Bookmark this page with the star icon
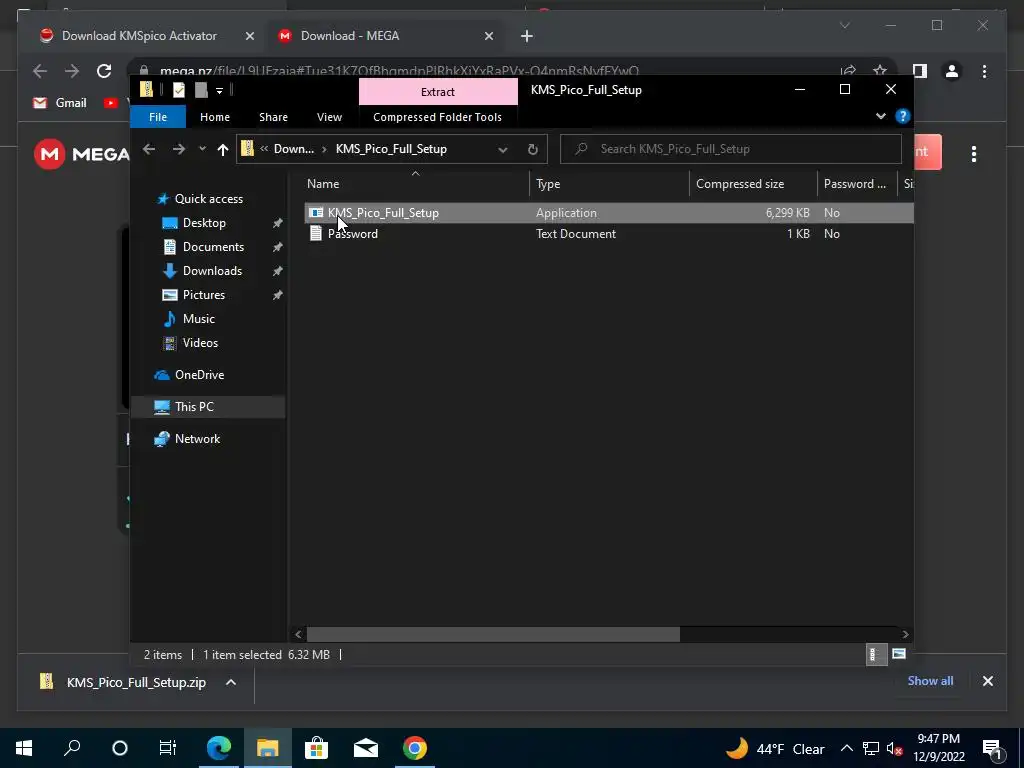Viewport: 1024px width, 768px height. pos(880,71)
